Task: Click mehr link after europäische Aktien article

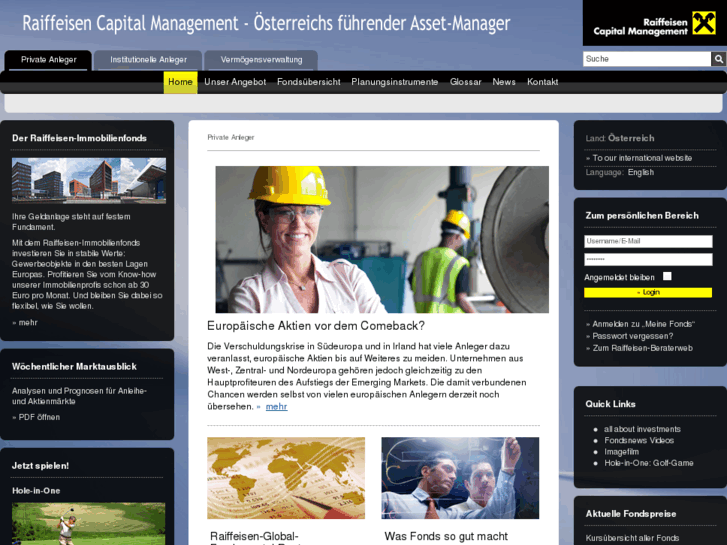Action: [276, 407]
